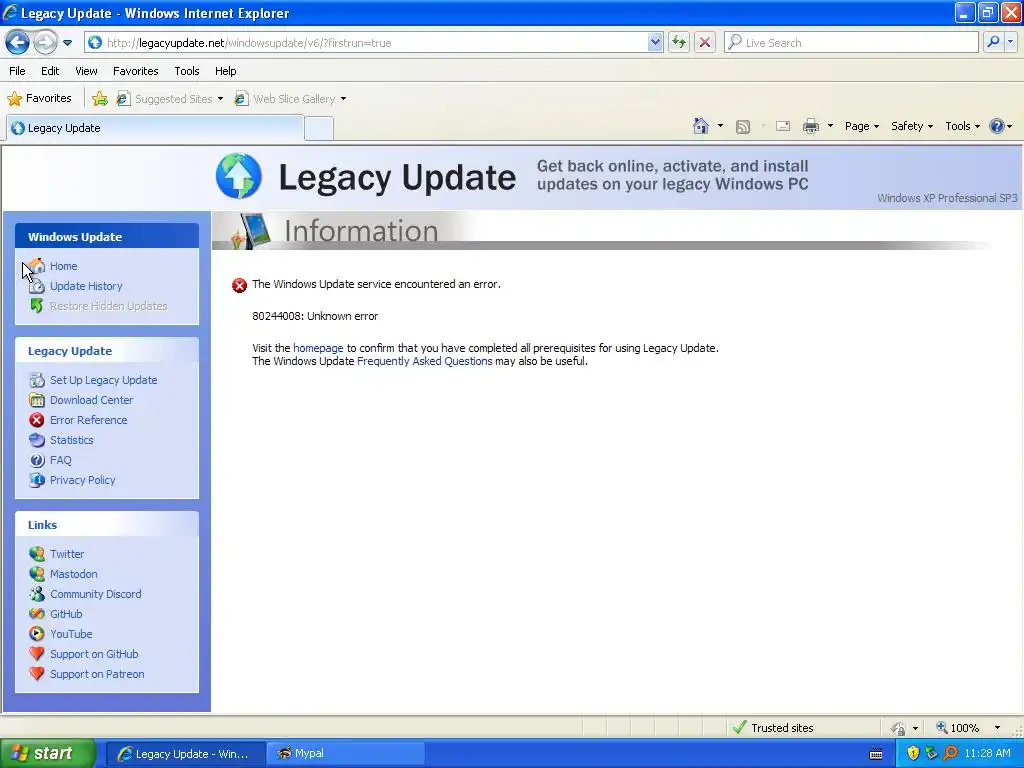
Task: Click the Stop loading X icon
Action: click(x=705, y=42)
